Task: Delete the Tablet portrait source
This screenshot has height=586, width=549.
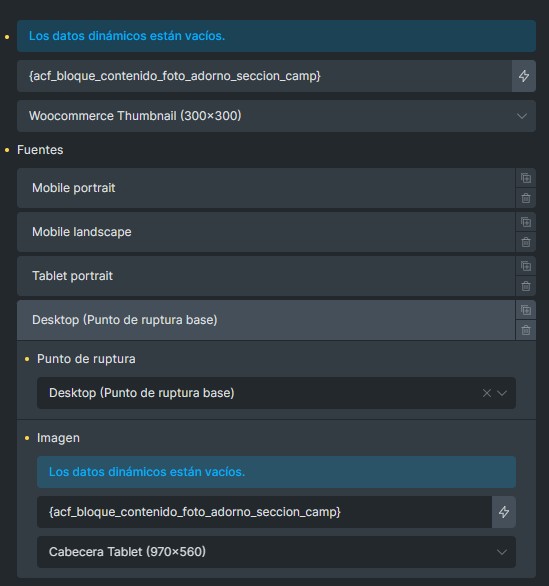Action: point(526,286)
